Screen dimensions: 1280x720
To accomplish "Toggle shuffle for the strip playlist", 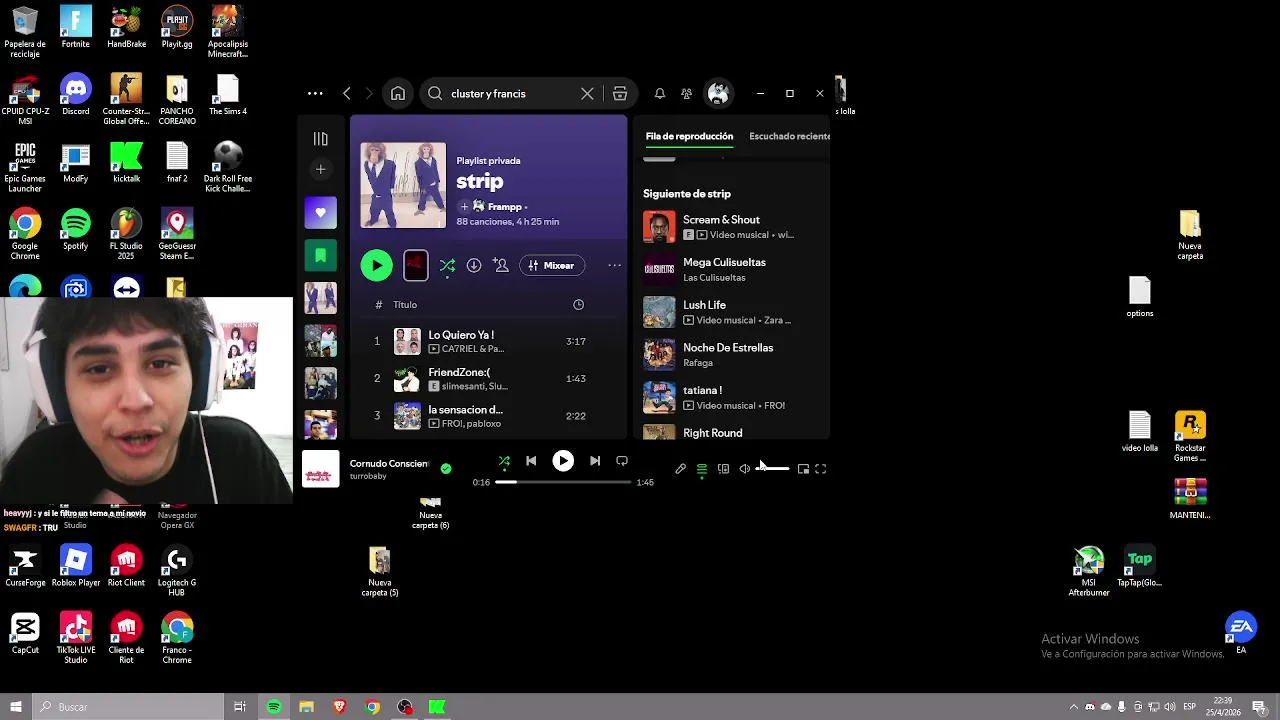I will pyautogui.click(x=447, y=265).
